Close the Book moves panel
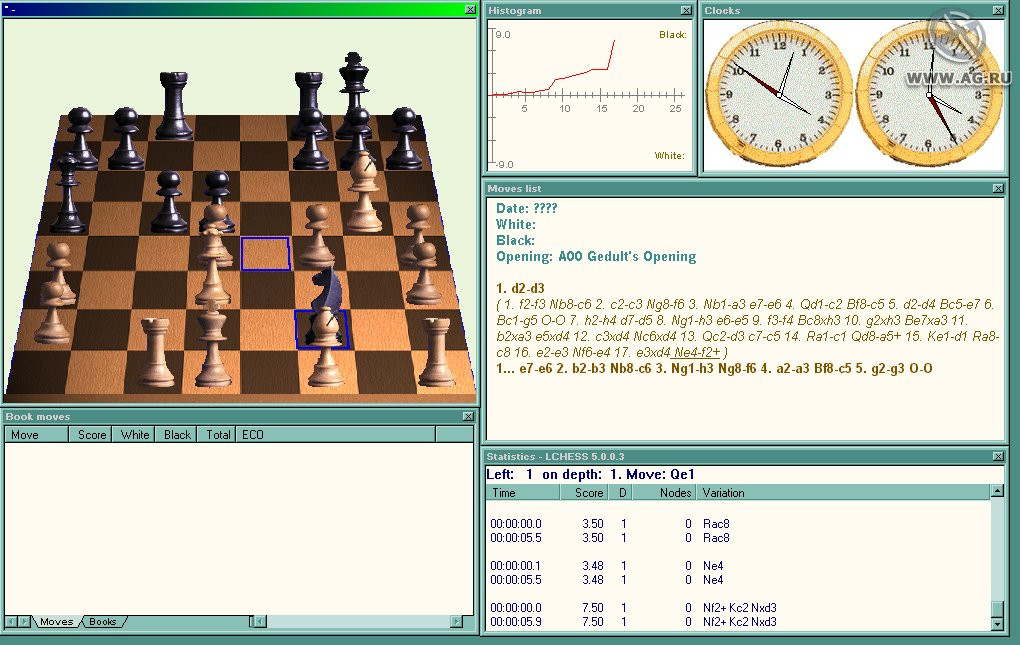The height and width of the screenshot is (645, 1020). tap(468, 416)
